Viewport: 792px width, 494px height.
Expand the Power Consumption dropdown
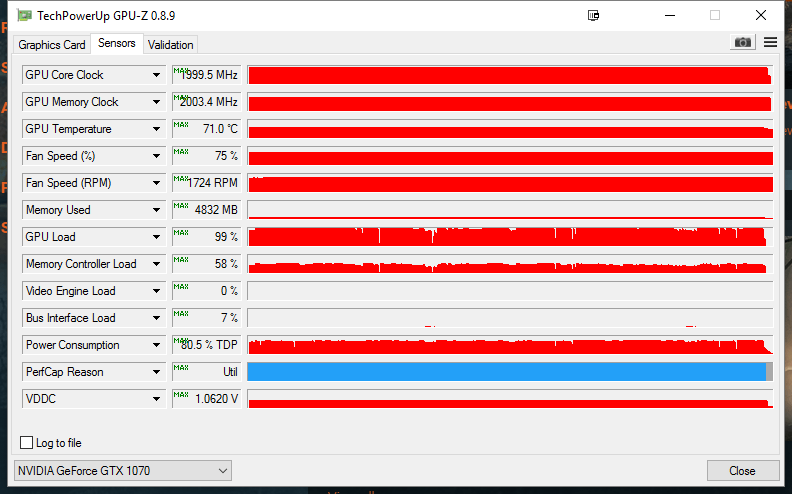[x=156, y=345]
